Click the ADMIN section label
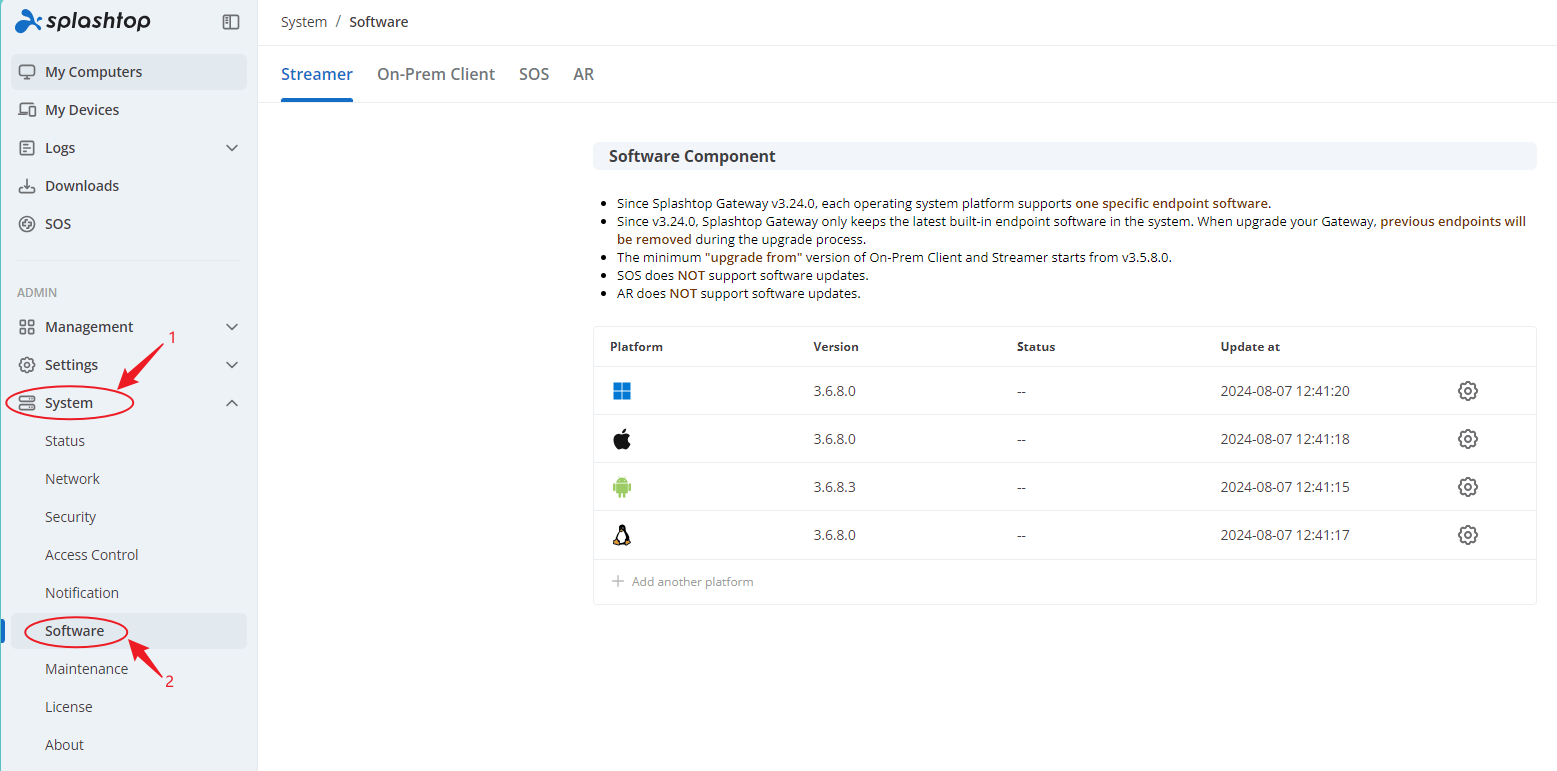 click(x=37, y=293)
